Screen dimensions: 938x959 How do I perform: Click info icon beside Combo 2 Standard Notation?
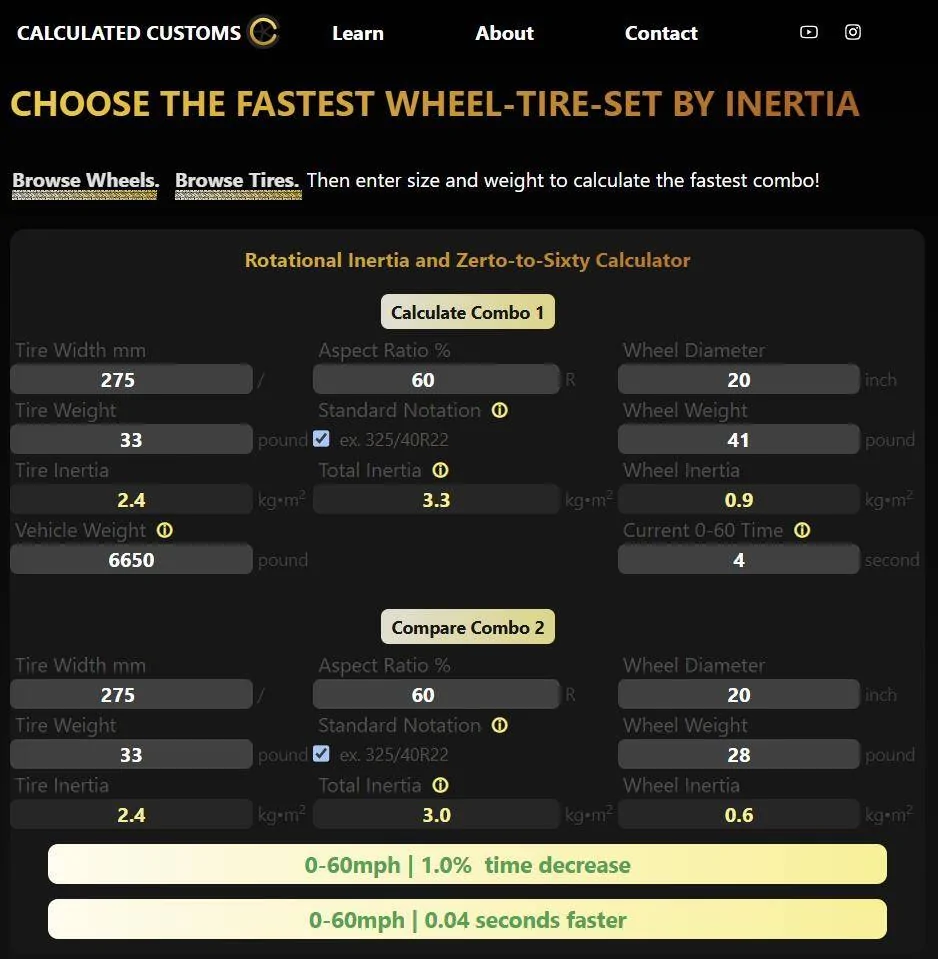tap(500, 725)
